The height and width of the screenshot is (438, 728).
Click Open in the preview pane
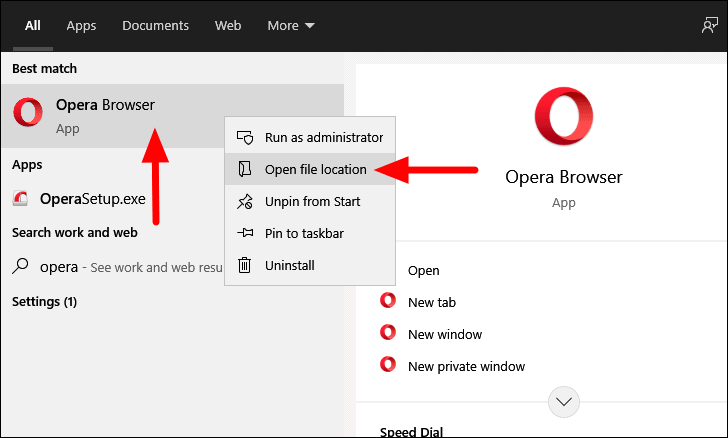(x=423, y=270)
